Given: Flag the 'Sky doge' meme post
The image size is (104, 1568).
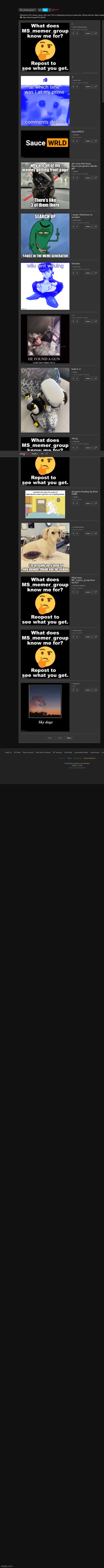Looking at the screenshot, I should point(96,690).
